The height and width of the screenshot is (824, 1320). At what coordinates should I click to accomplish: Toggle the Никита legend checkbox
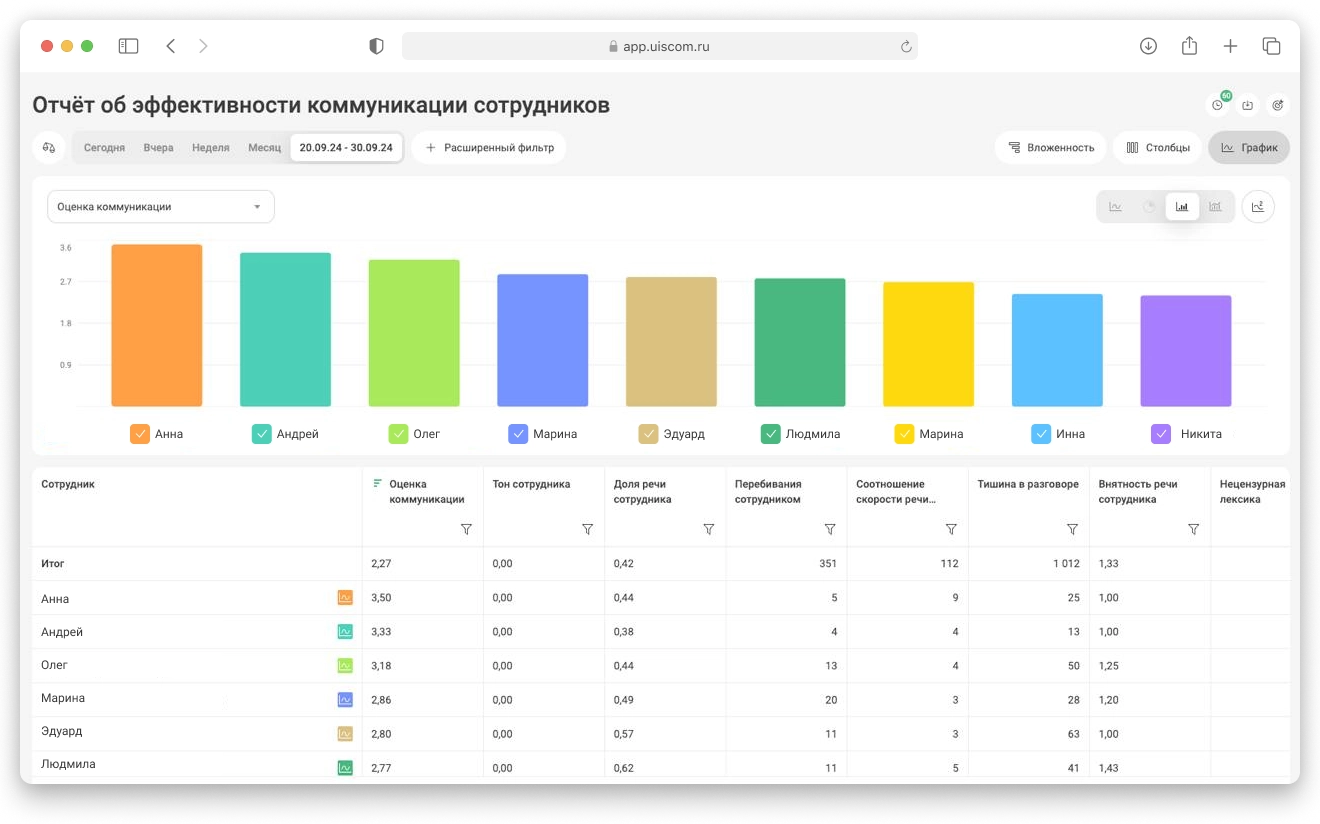click(1160, 434)
